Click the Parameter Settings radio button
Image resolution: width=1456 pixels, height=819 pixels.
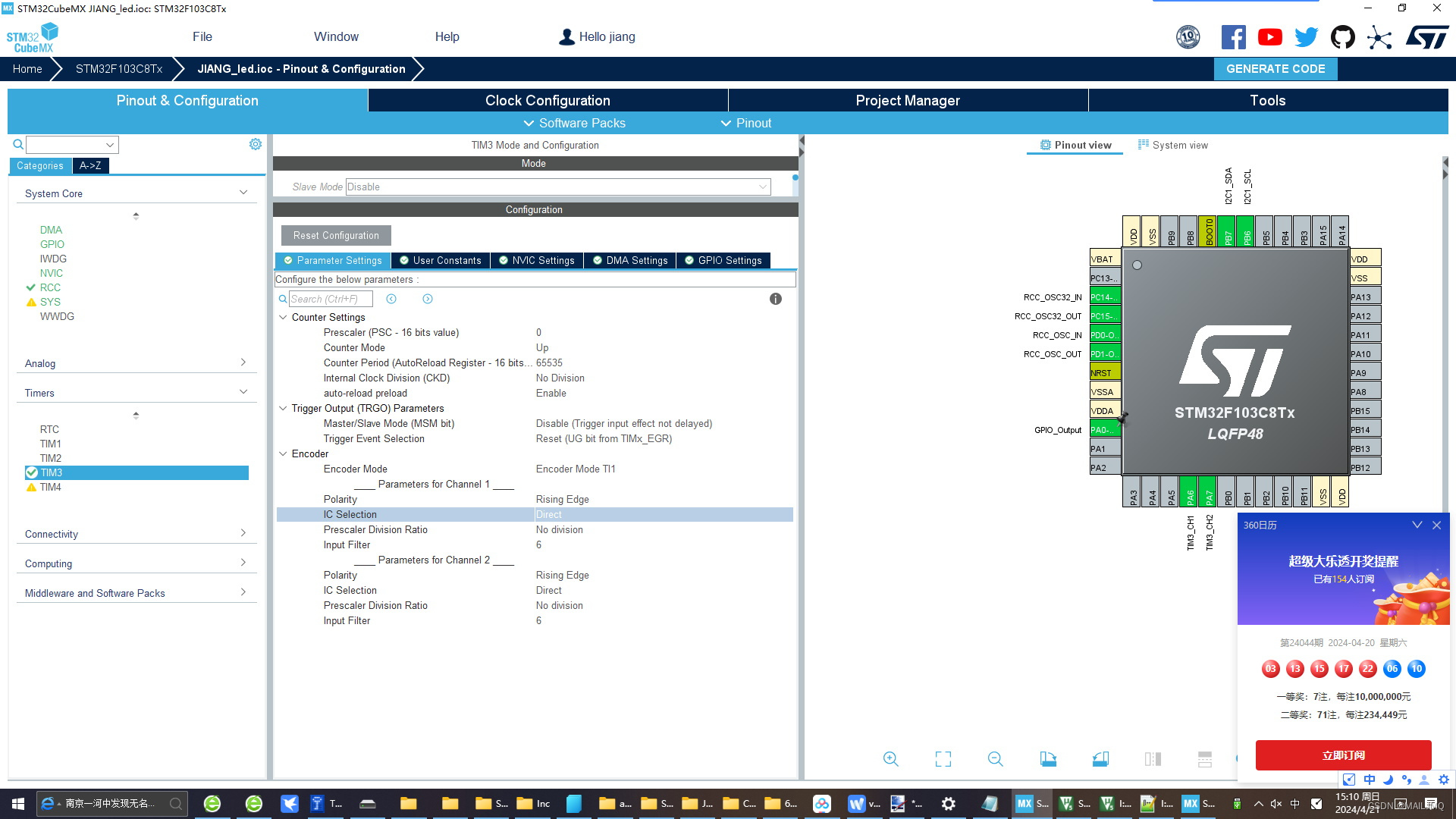click(334, 260)
